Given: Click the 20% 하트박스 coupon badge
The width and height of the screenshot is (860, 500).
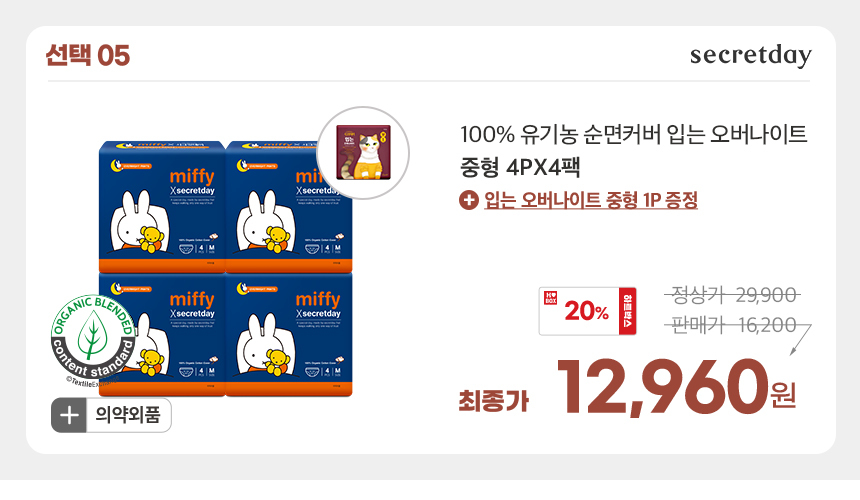Looking at the screenshot, I should 587,311.
